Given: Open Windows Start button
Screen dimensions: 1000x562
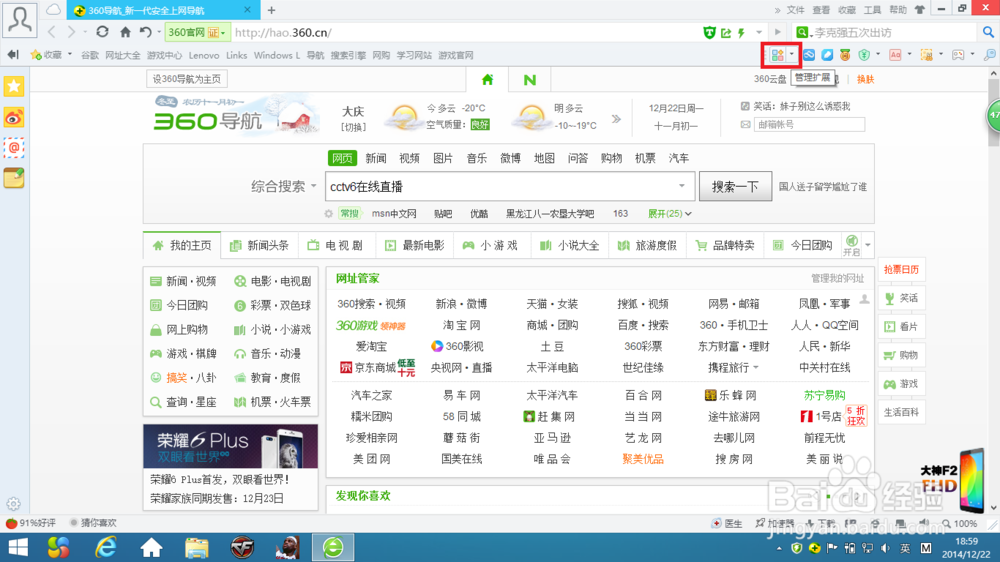Looking at the screenshot, I should (x=18, y=547).
